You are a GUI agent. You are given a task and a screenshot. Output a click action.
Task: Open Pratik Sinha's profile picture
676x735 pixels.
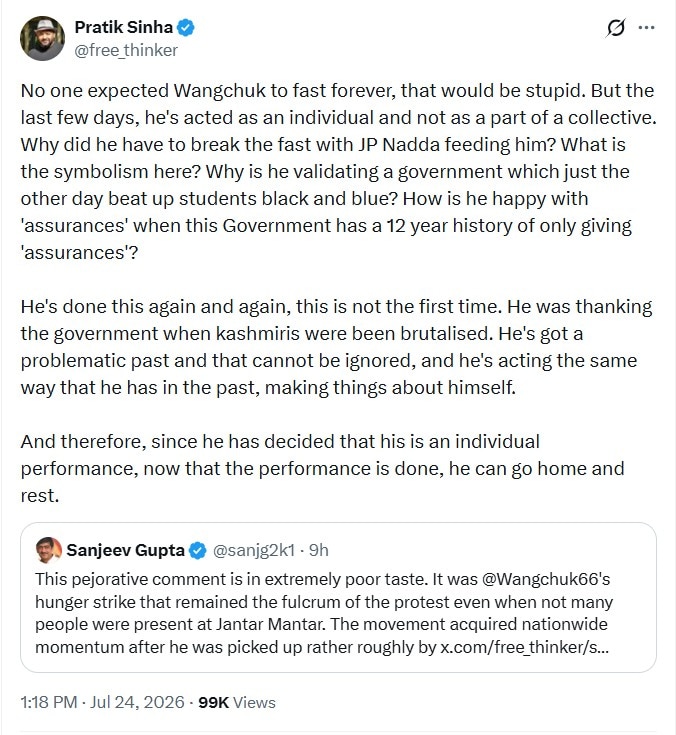coord(42,38)
